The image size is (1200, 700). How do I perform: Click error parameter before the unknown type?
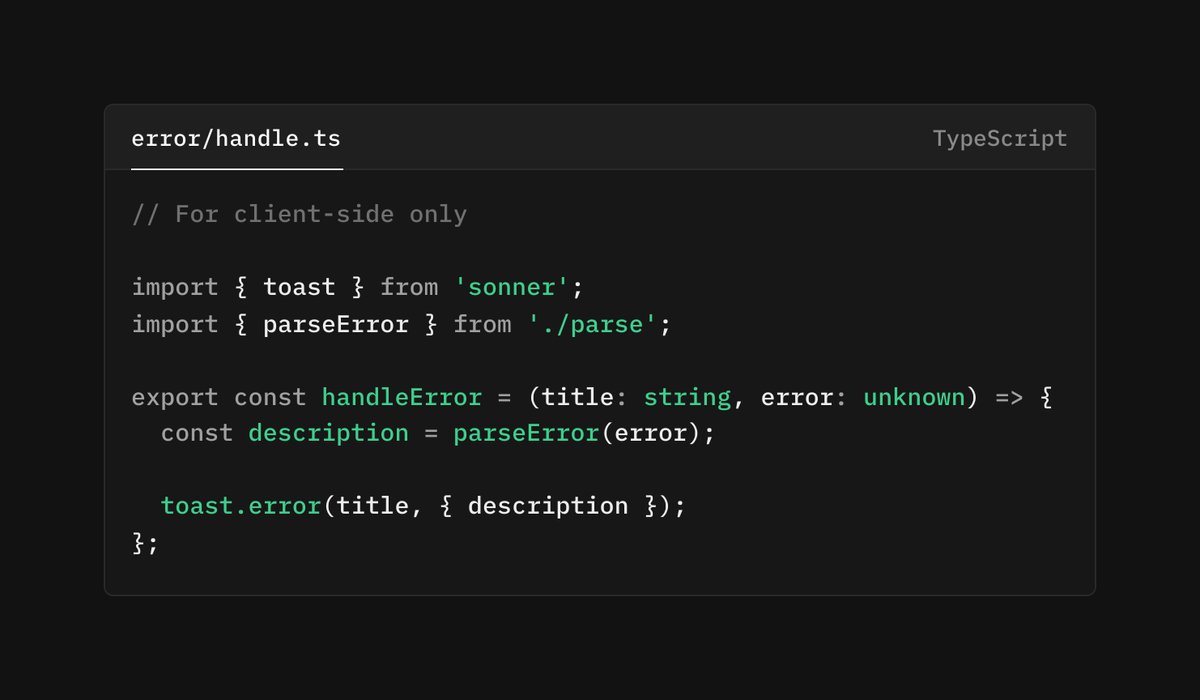point(796,397)
